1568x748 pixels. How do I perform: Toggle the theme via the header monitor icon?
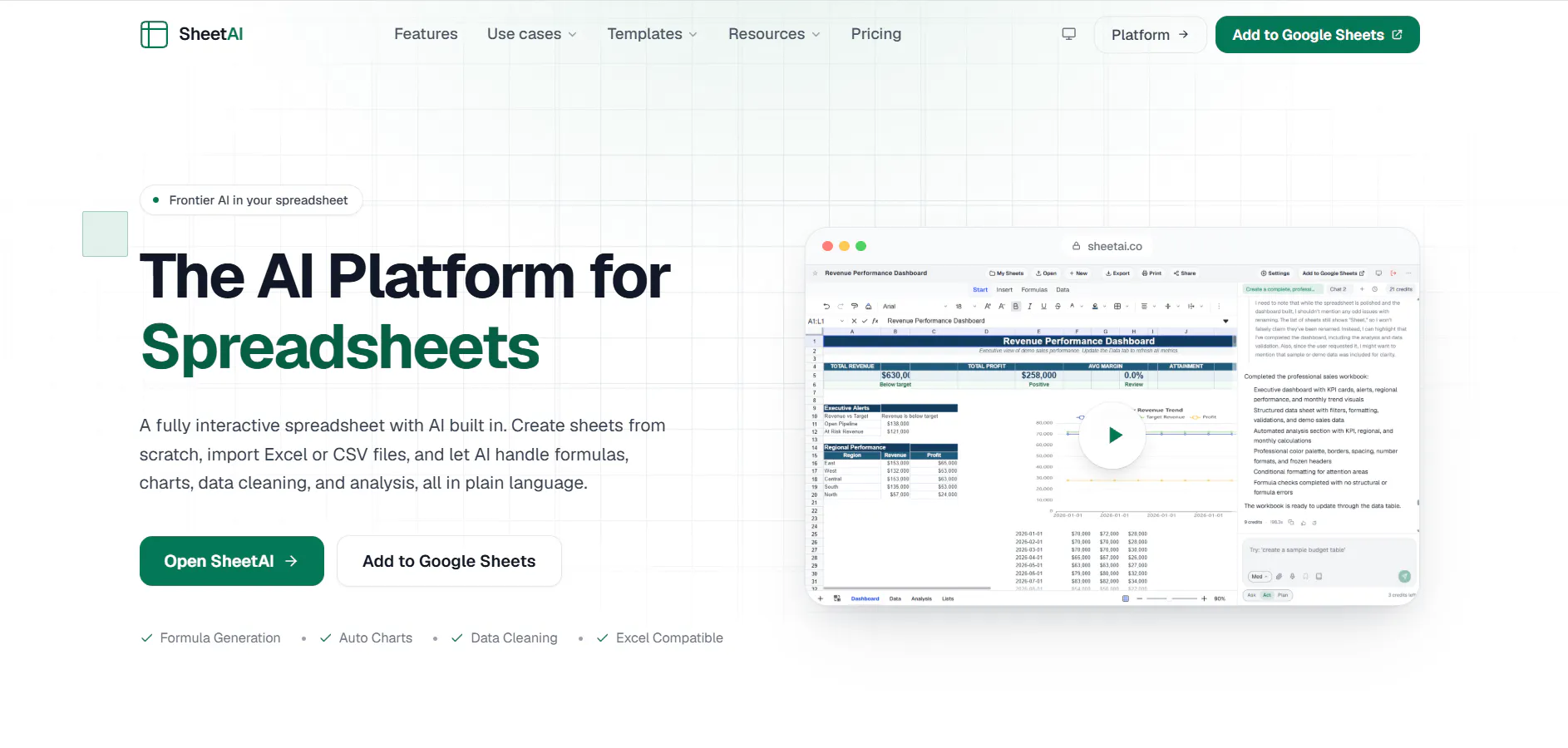coord(1069,34)
